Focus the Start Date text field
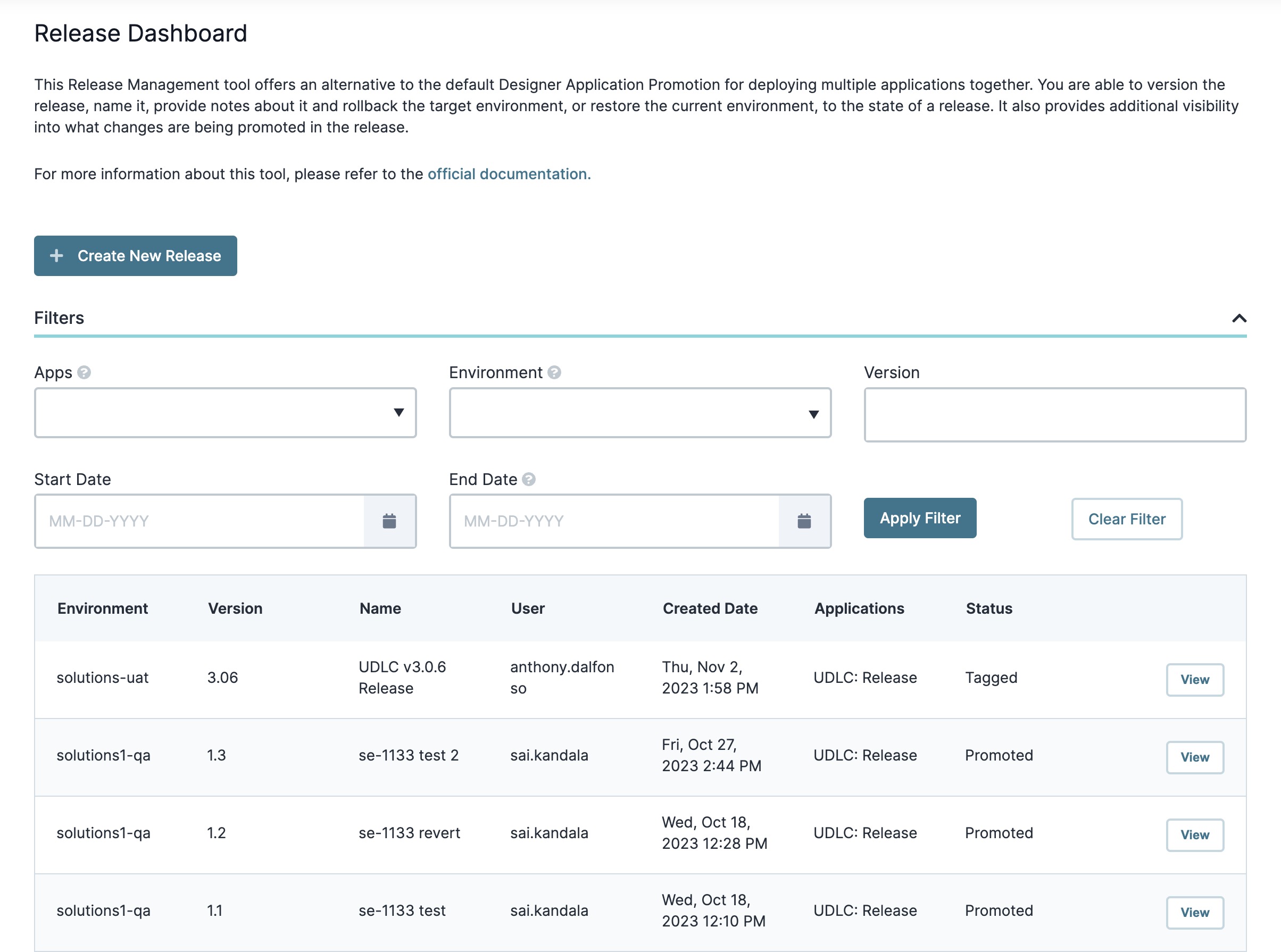1281x952 pixels. [x=199, y=522]
